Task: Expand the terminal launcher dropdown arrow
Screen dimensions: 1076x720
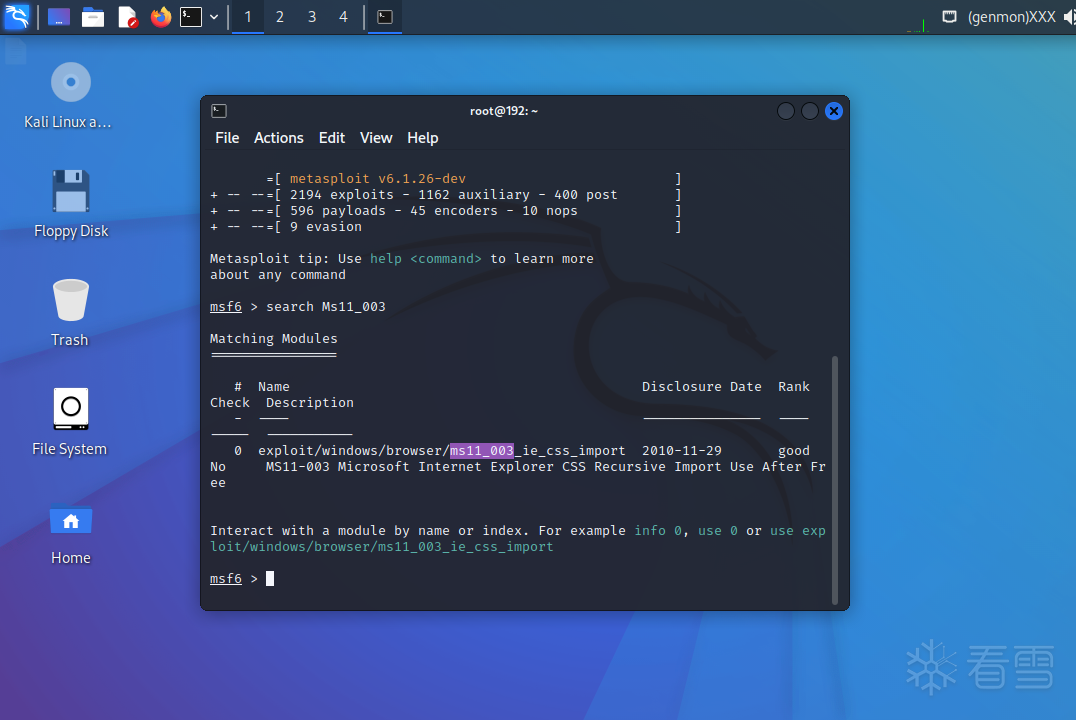Action: click(x=214, y=17)
